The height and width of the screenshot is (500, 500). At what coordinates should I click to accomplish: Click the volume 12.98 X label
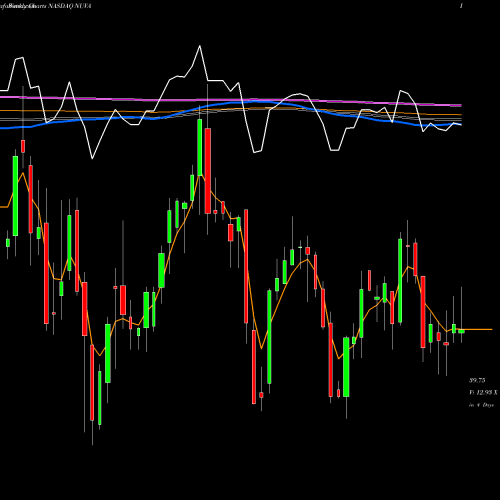click(x=483, y=393)
